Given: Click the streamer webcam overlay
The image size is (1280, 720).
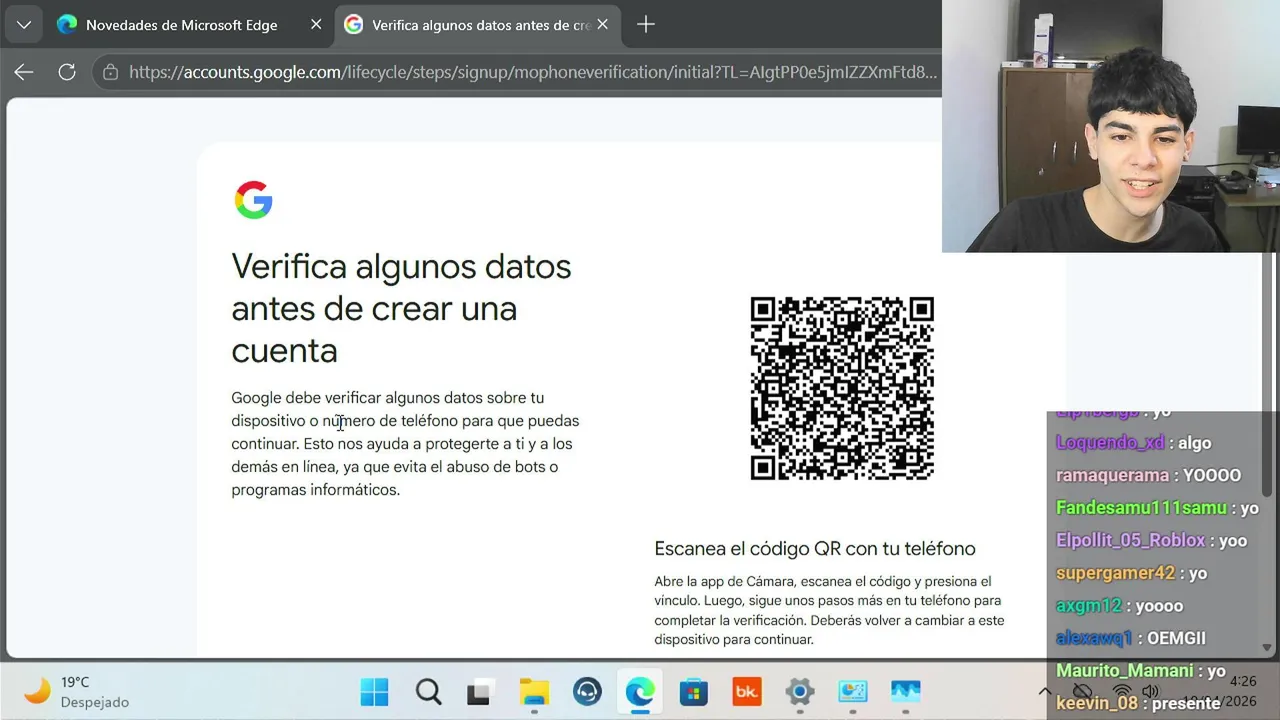Looking at the screenshot, I should click(1111, 126).
